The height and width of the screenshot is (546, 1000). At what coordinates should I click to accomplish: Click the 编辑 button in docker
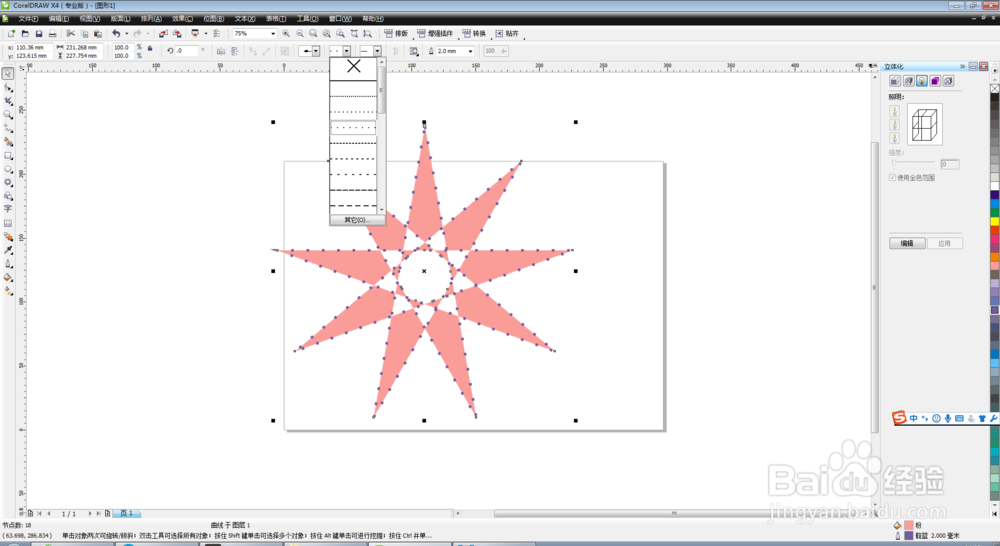point(907,243)
